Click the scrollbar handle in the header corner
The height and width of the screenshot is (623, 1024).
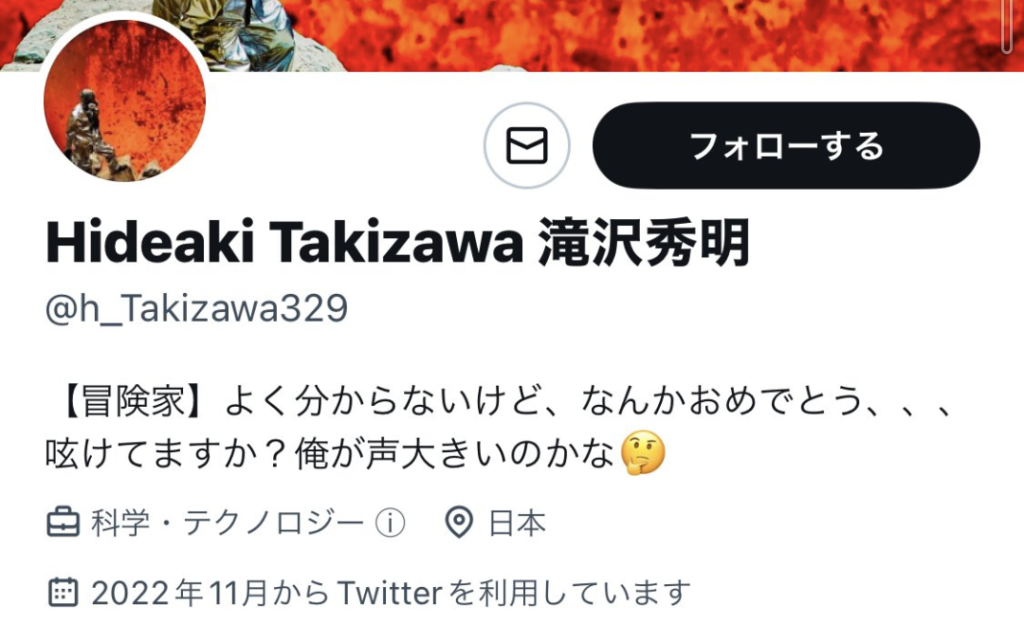(x=1008, y=26)
